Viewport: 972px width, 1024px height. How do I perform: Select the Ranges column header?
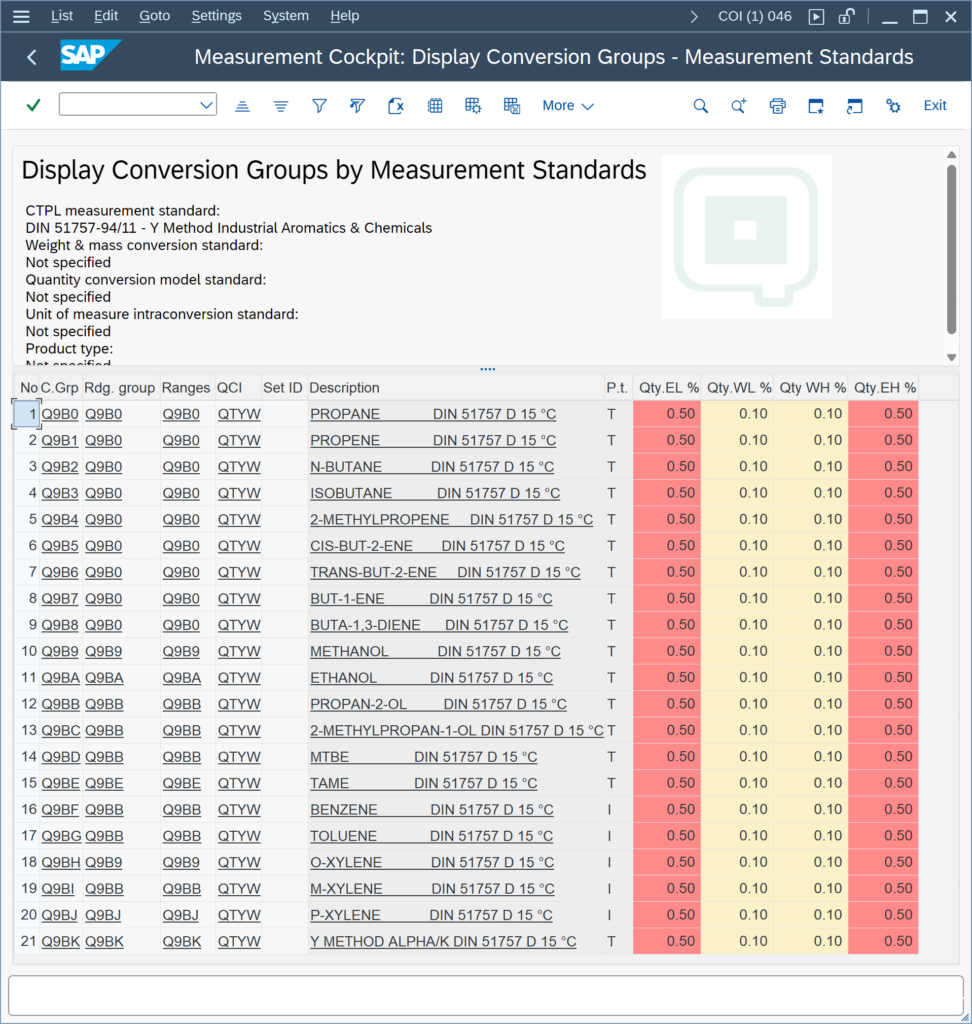(x=186, y=388)
